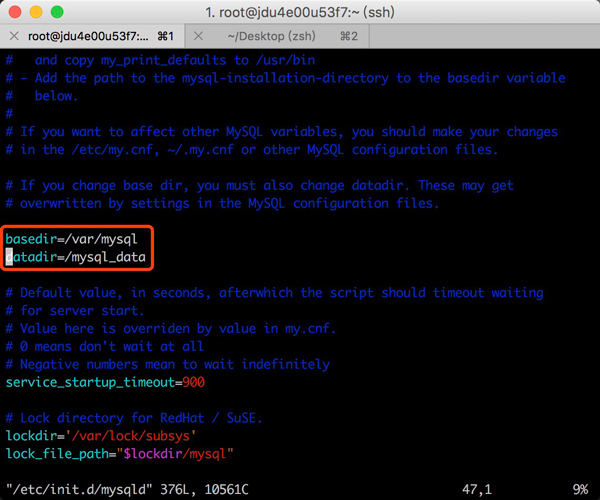Click the ⌘2 shortcut label on second tab

[349, 36]
